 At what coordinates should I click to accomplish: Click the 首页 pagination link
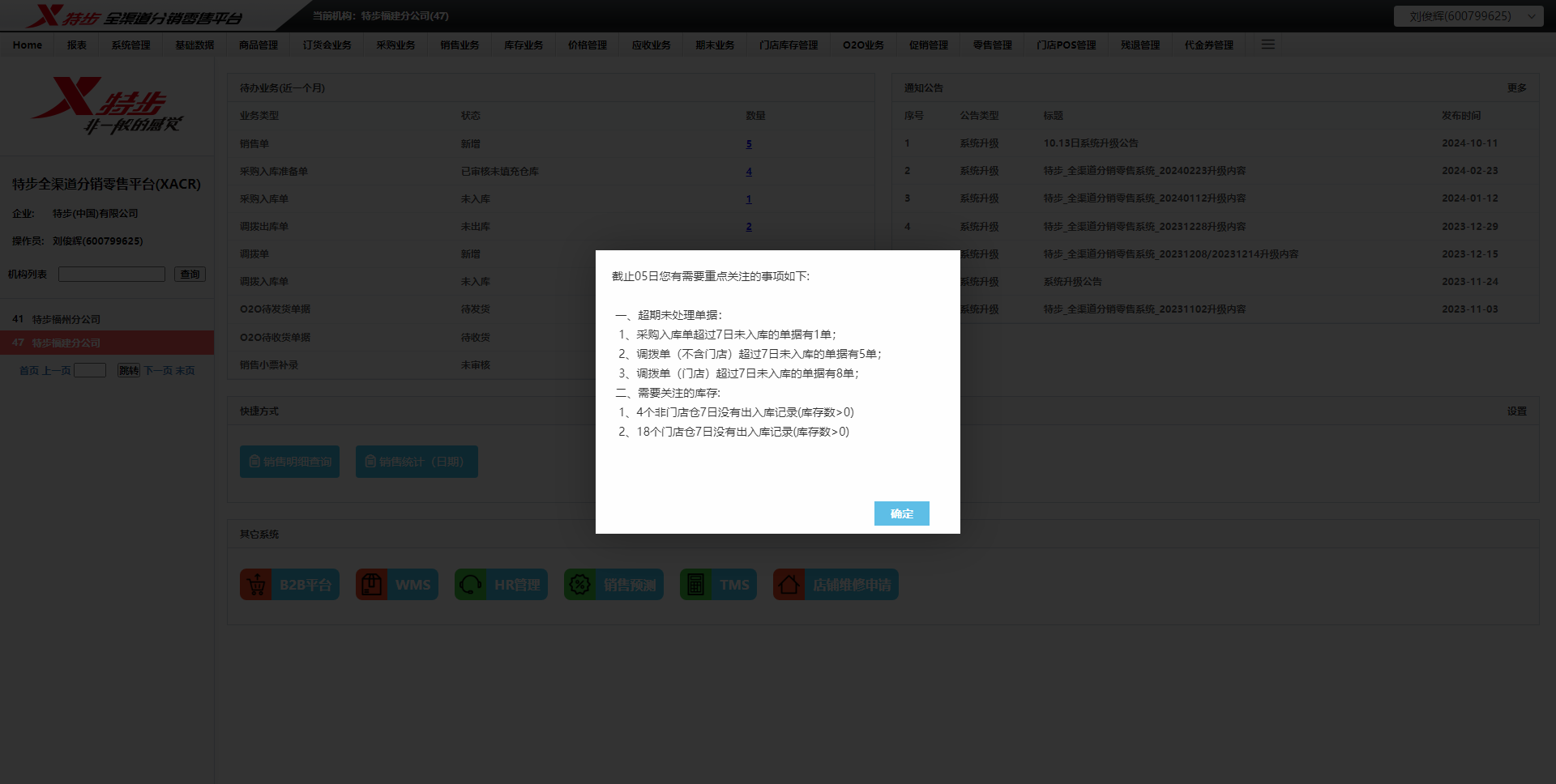pyautogui.click(x=29, y=371)
